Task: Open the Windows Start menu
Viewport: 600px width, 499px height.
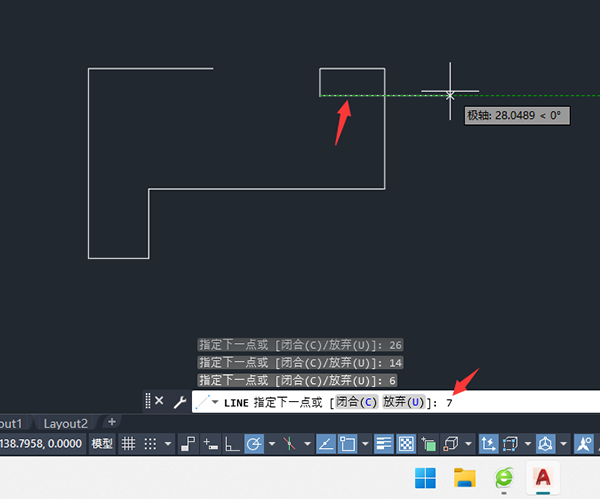Action: [x=425, y=478]
